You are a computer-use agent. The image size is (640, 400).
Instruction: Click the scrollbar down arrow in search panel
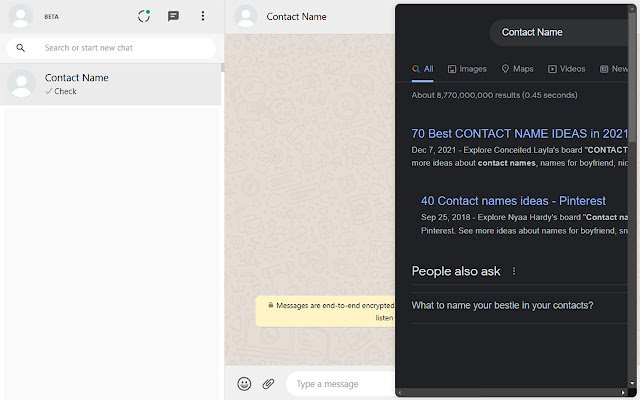pyautogui.click(x=632, y=383)
